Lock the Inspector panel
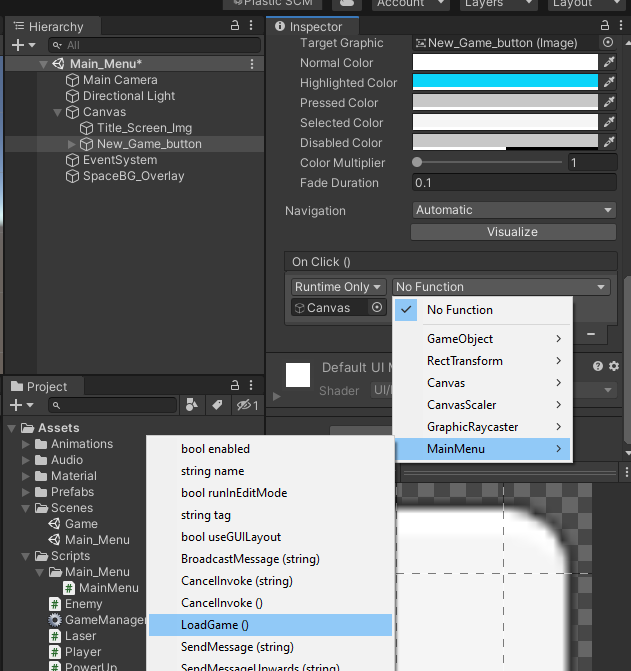Screen dimensions: 631x671 pyautogui.click(x=604, y=26)
